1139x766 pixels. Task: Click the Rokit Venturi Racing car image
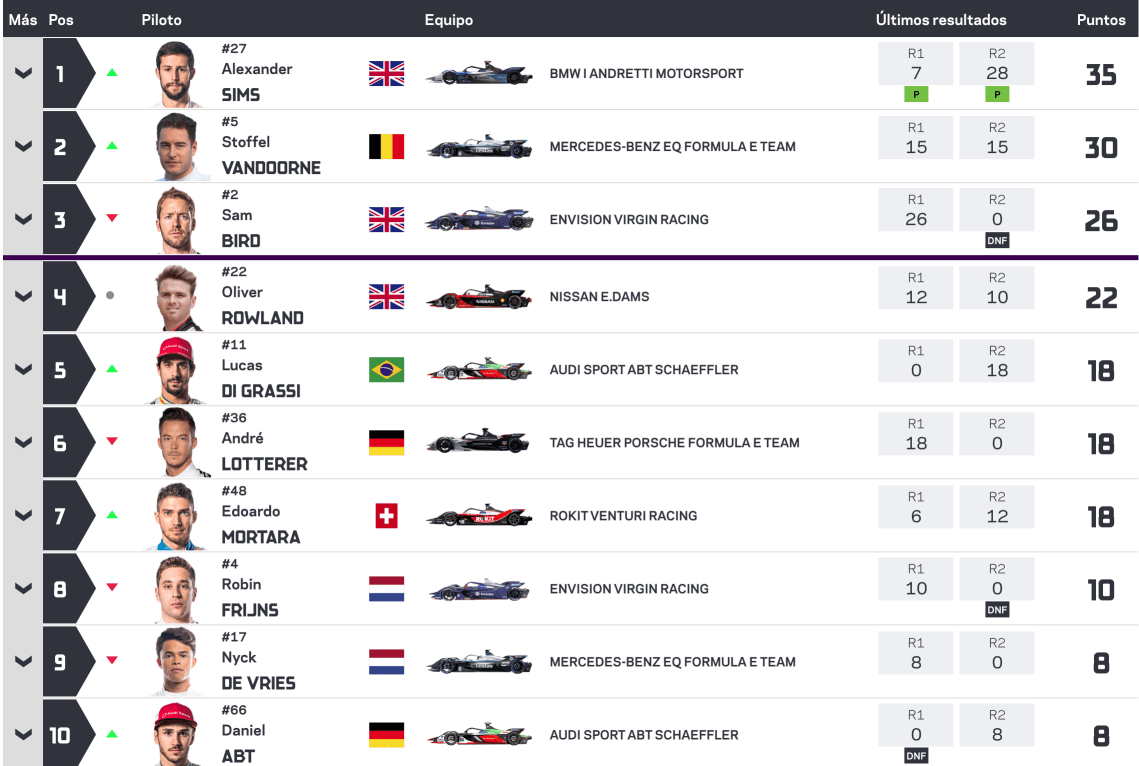pyautogui.click(x=479, y=517)
